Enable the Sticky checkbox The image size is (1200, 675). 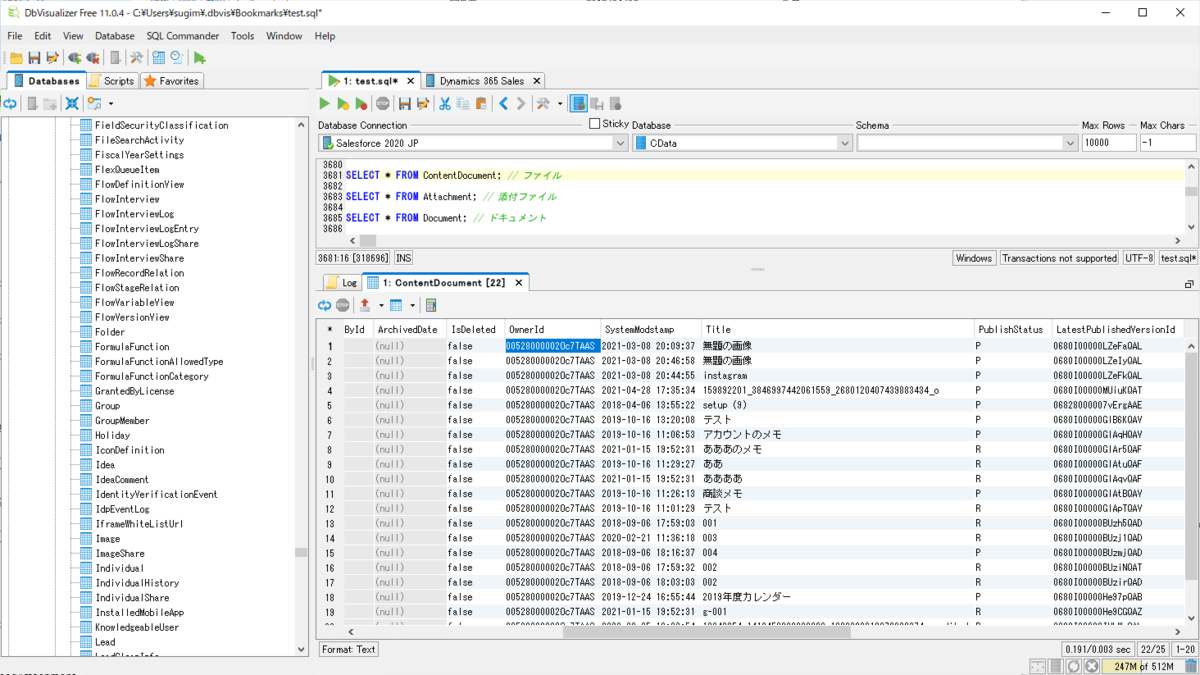(595, 124)
